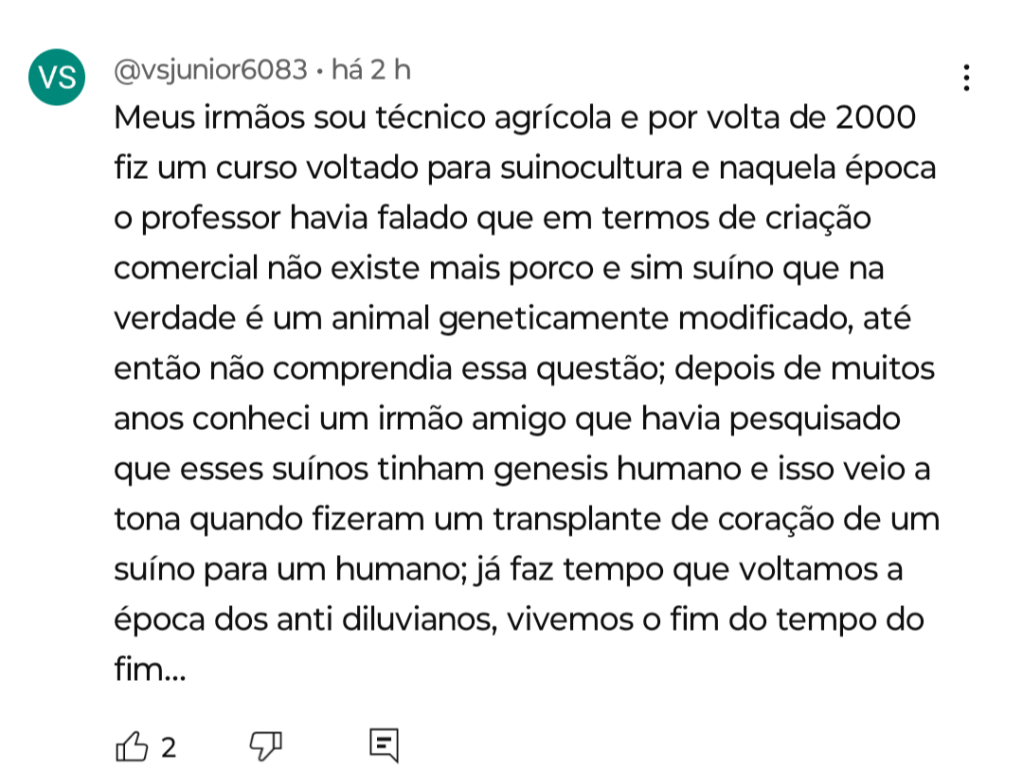Click the word 'transplante' in the comment
Image resolution: width=1023 pixels, height=768 pixels.
click(598, 519)
